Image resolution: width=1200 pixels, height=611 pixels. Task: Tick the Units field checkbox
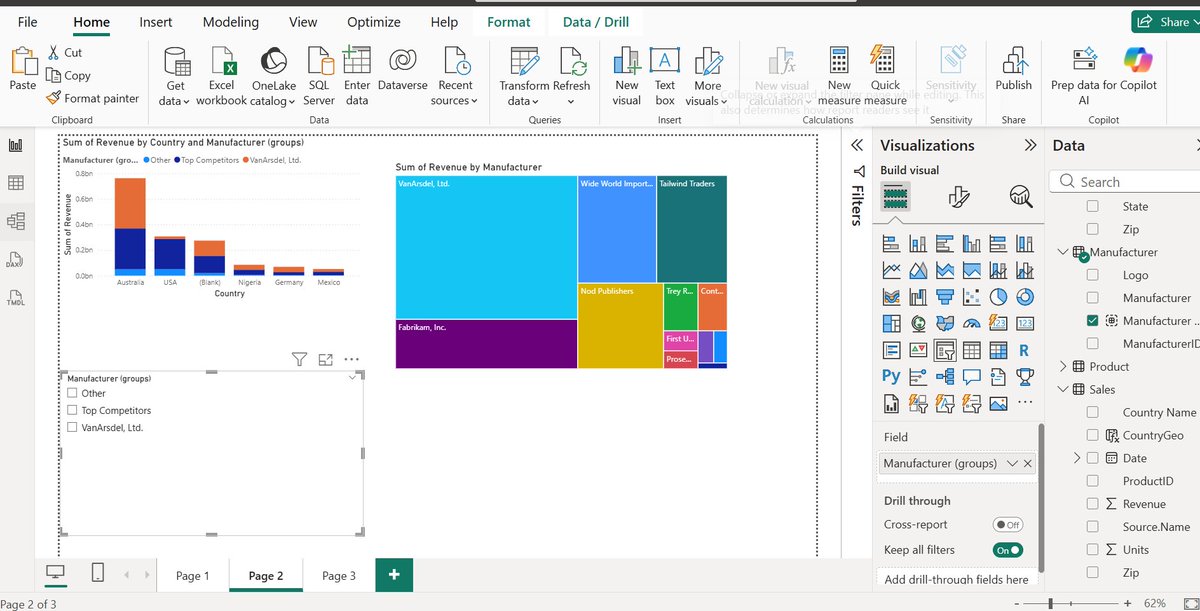click(x=1092, y=549)
